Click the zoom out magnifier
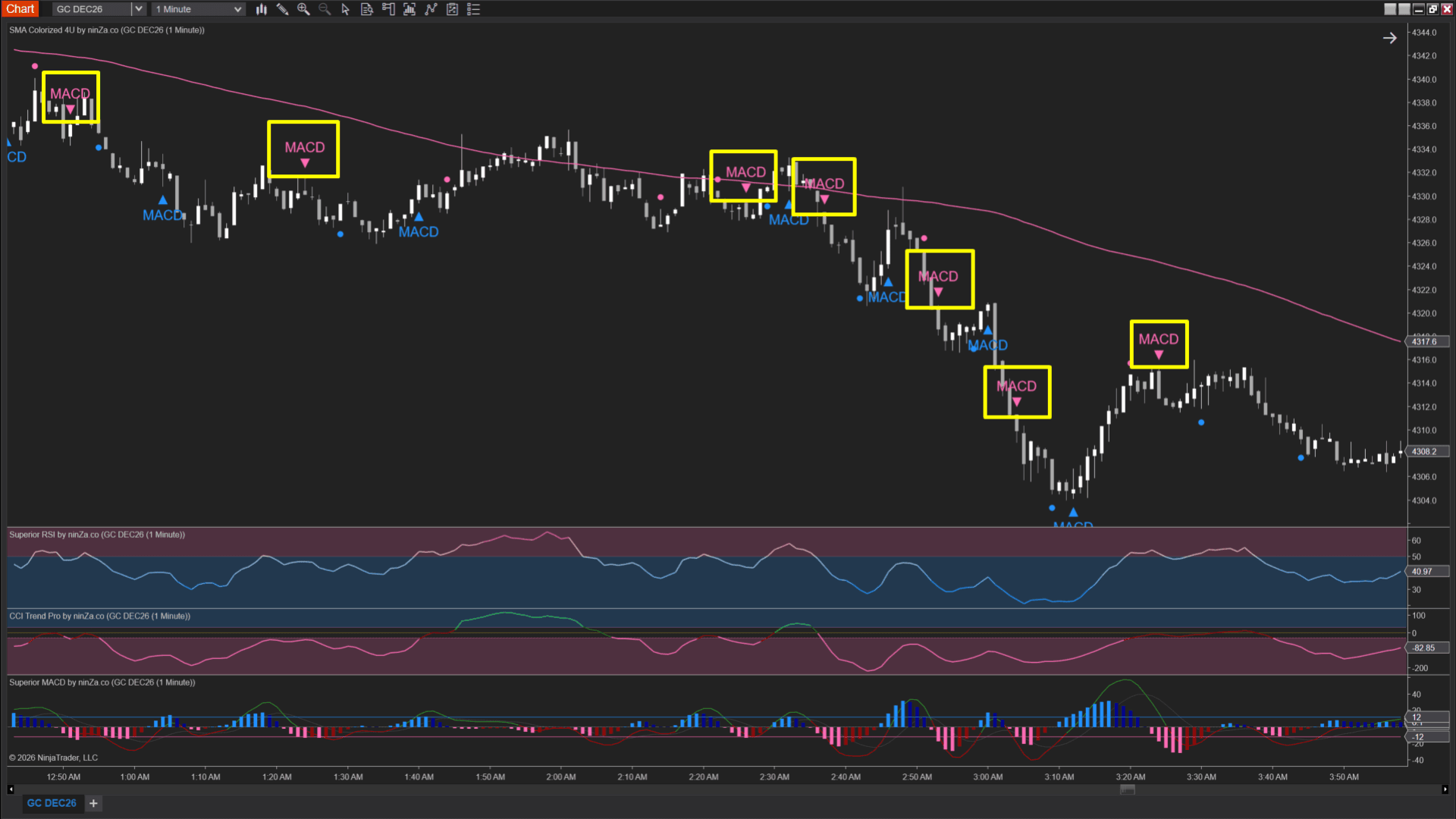 click(325, 9)
